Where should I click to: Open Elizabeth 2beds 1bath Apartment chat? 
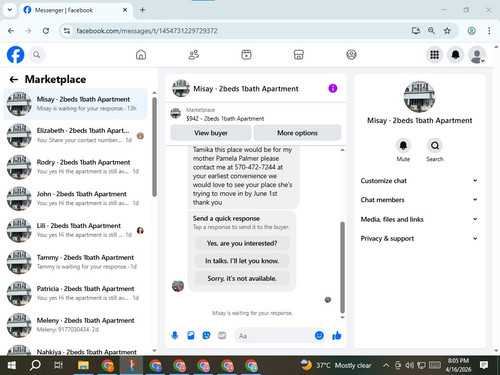tap(75, 135)
